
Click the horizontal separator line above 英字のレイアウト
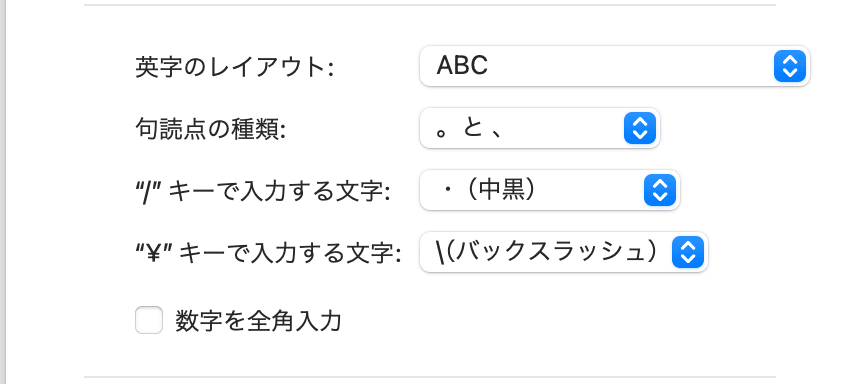(430, 5)
